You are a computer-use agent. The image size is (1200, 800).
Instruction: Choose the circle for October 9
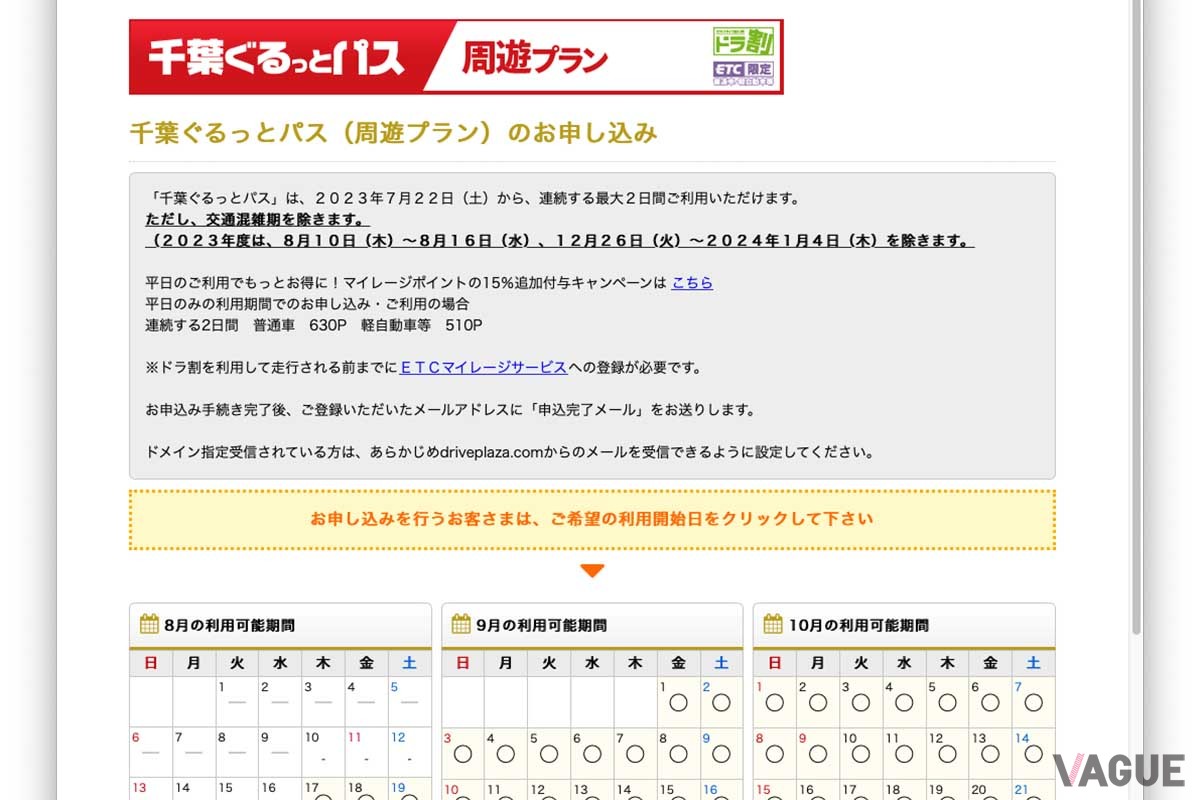pyautogui.click(x=817, y=753)
